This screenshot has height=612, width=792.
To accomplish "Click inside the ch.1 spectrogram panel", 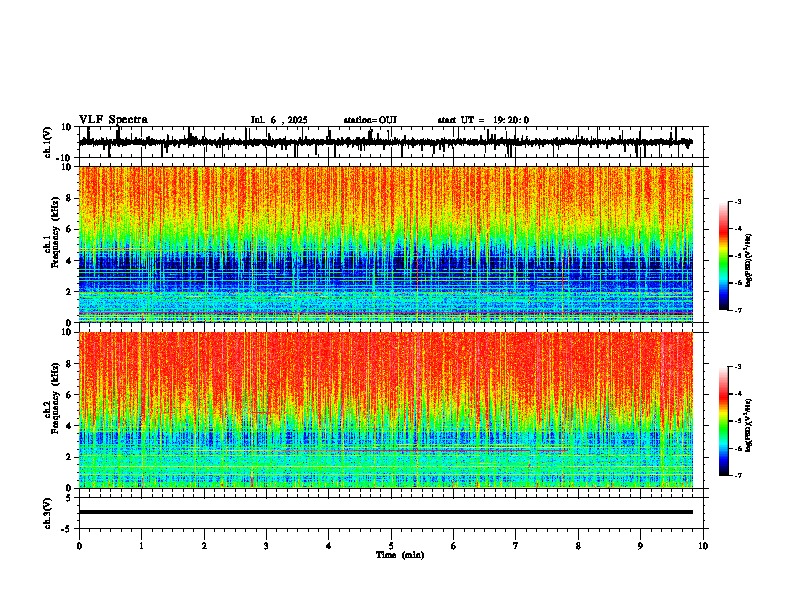I will (385, 244).
